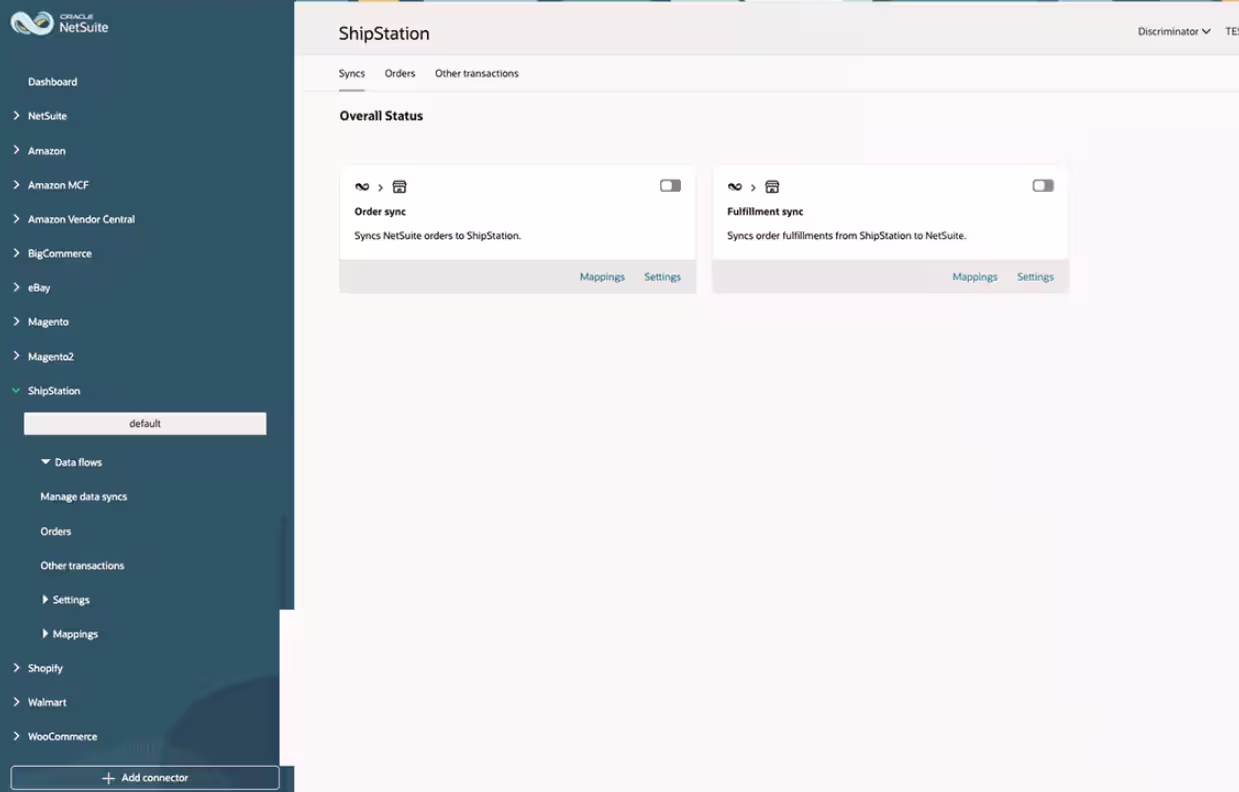Collapse the Data flows section
Screen dimensions: 1239x792
pos(46,462)
